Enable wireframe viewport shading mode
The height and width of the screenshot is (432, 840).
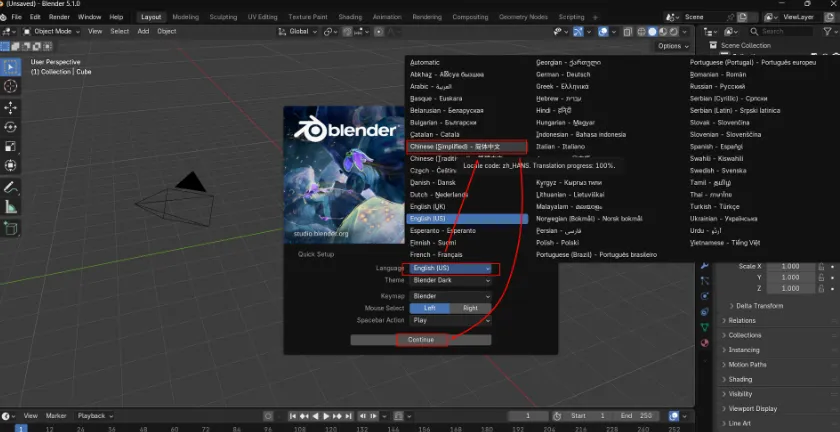click(641, 32)
